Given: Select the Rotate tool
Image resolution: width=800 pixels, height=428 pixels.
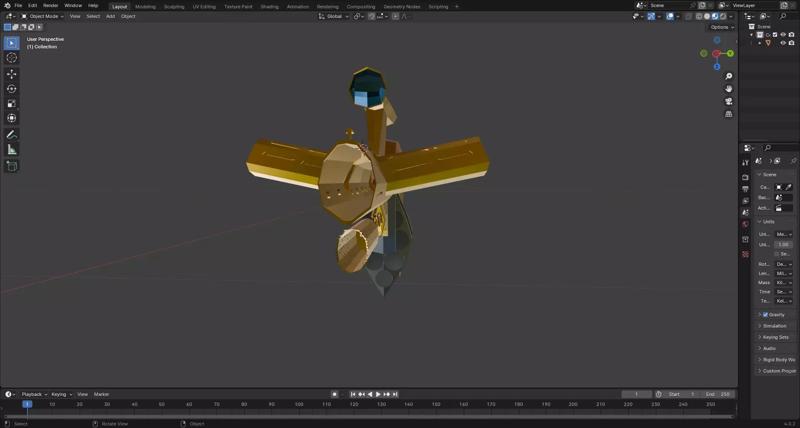Looking at the screenshot, I should (x=12, y=89).
